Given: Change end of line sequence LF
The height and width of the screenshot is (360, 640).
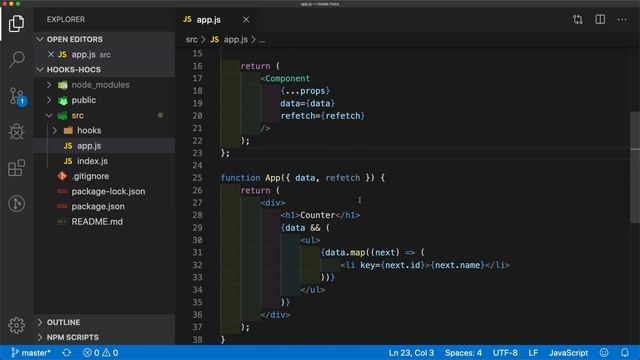Looking at the screenshot, I should tap(533, 353).
